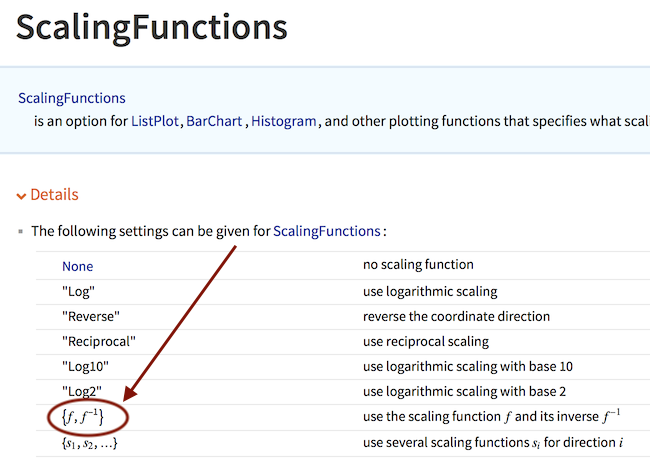The image size is (650, 474).
Task: Open the ListPlot documentation link
Action: [155, 121]
